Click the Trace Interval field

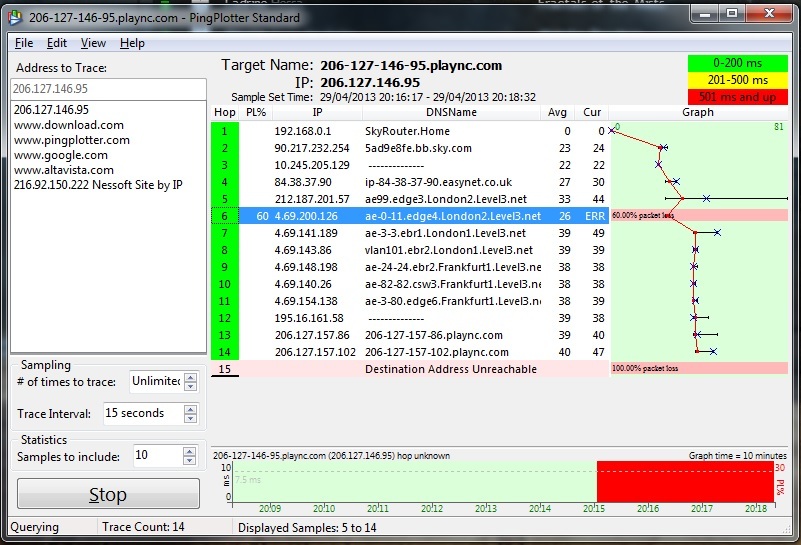coord(143,413)
